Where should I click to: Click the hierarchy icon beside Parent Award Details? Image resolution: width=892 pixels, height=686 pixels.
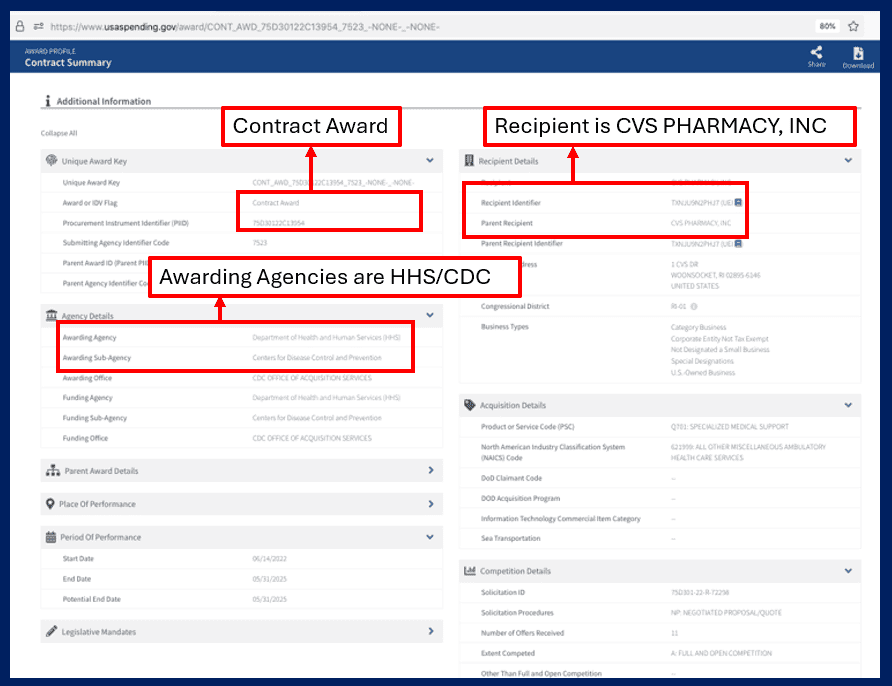click(53, 470)
